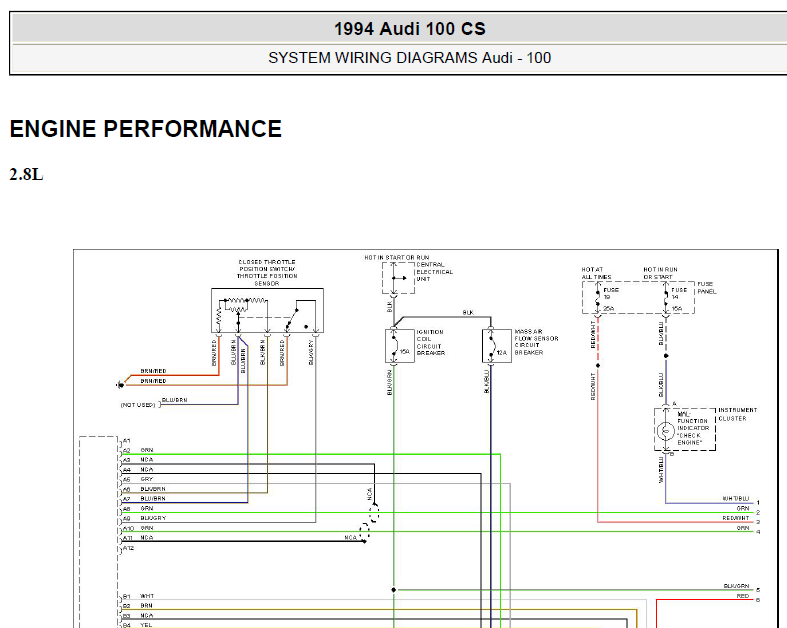
Task: Click the 'A7 BLU/BRN' pin label
Action: pos(144,498)
